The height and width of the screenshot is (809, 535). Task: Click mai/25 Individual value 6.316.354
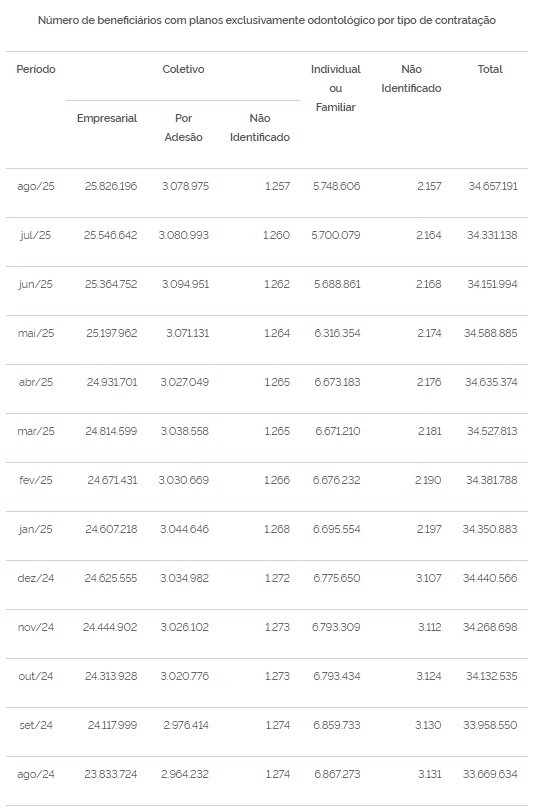(337, 333)
